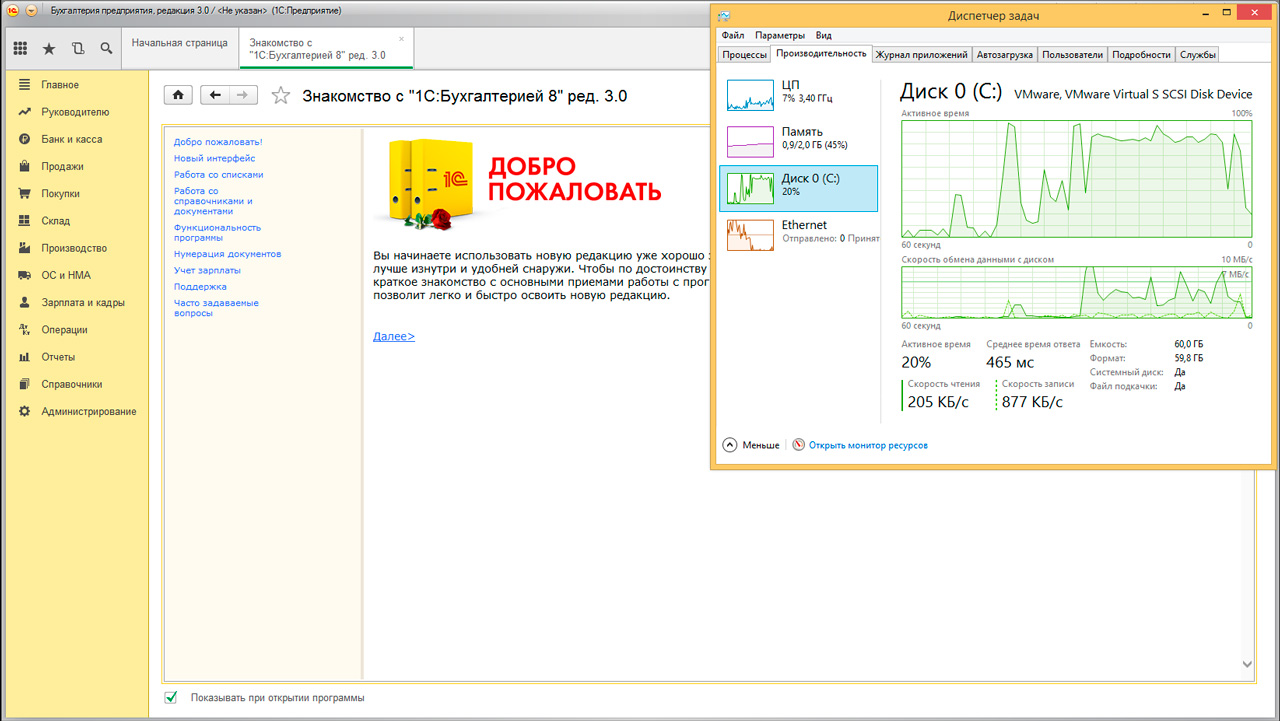The height and width of the screenshot is (721, 1280).
Task: Click the search magnifier icon
Action: pyautogui.click(x=106, y=48)
